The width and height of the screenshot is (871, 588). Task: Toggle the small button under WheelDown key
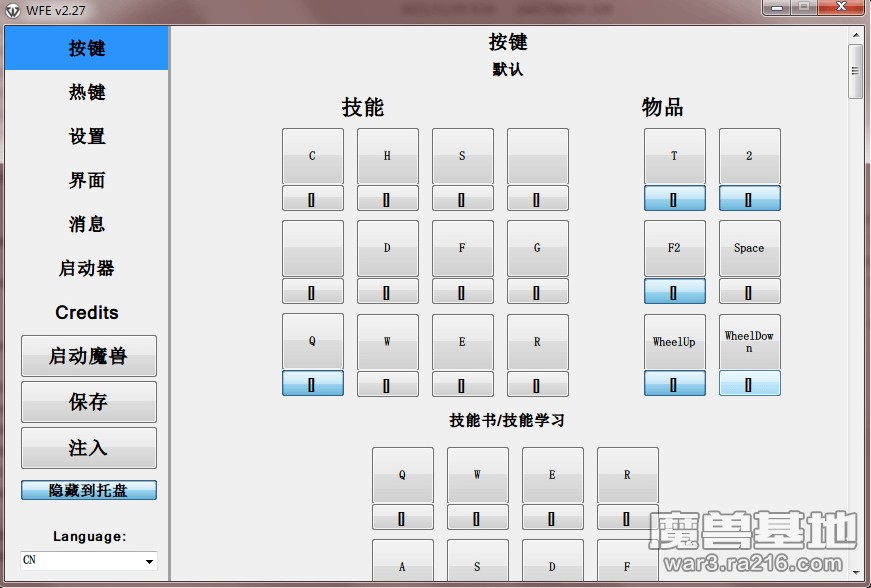tap(749, 384)
